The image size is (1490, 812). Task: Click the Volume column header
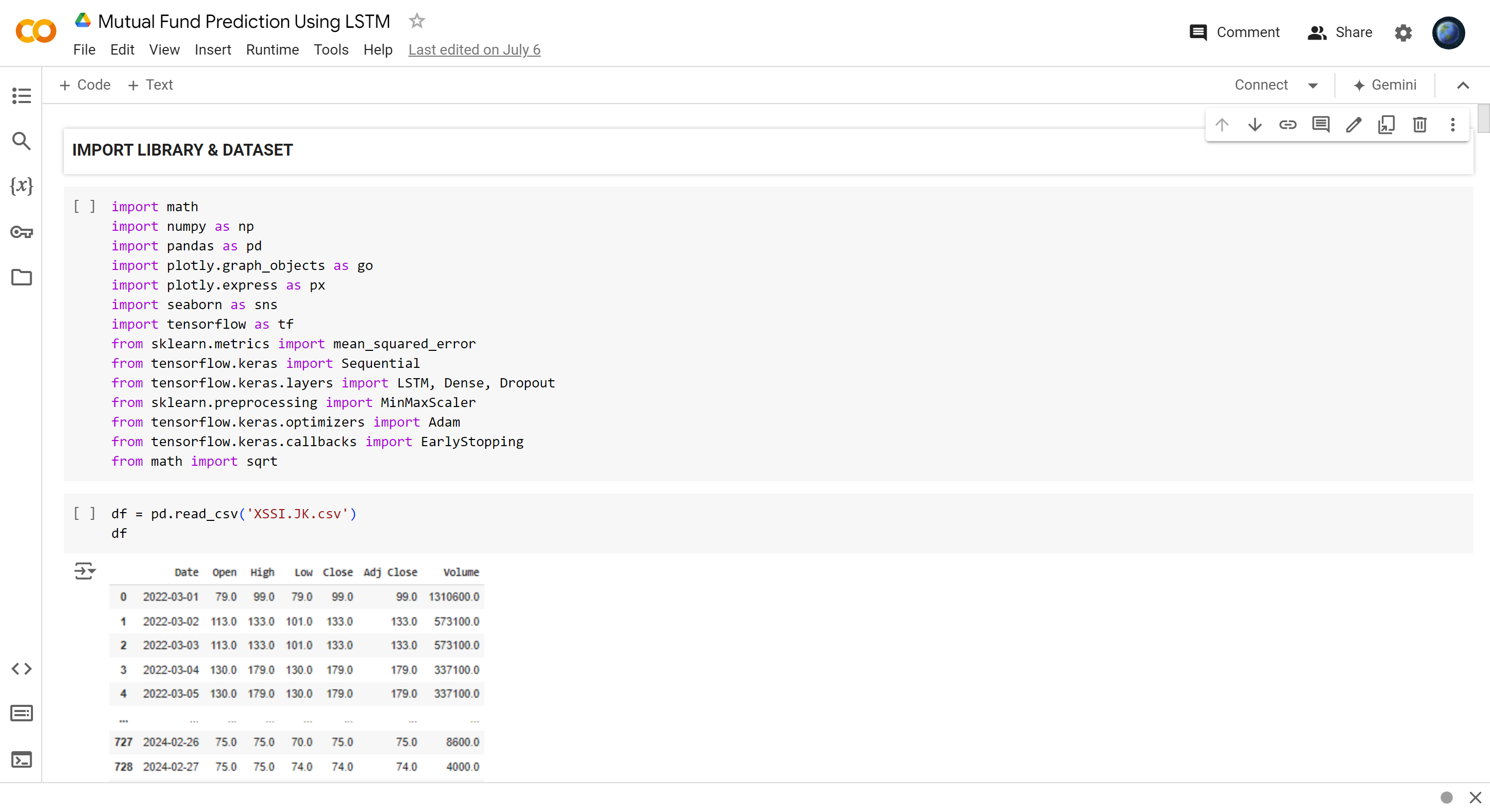tap(461, 572)
